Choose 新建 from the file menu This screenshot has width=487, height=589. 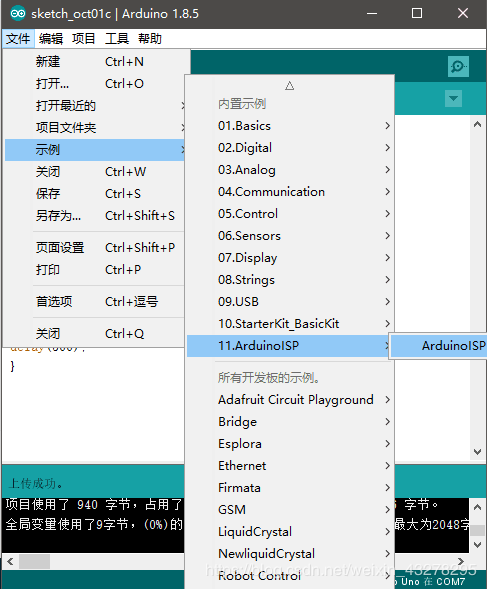pyautogui.click(x=94, y=62)
